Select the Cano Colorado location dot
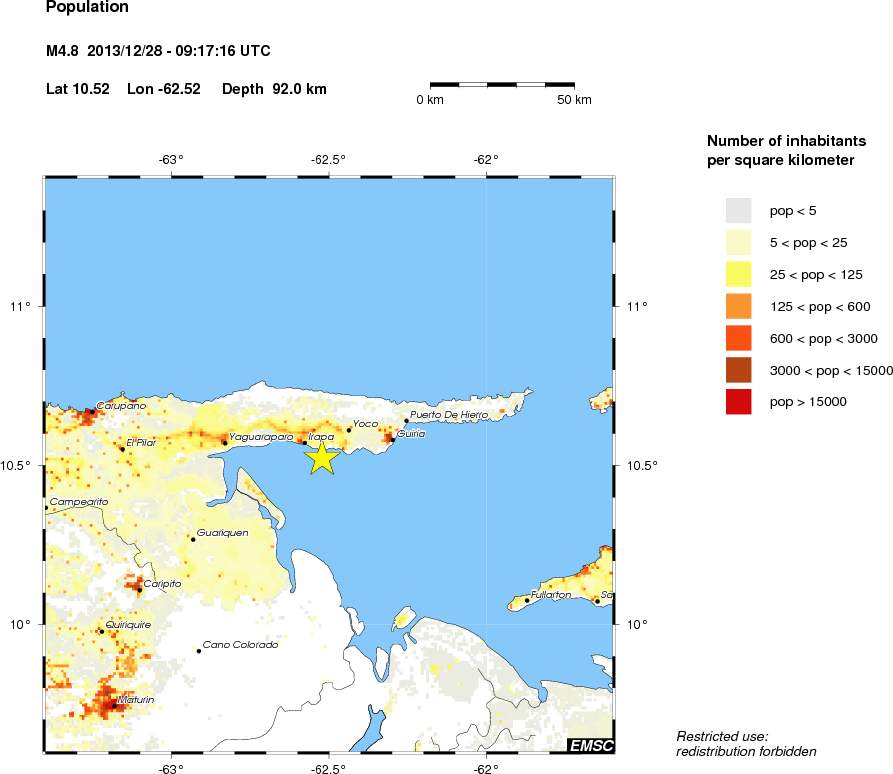This screenshot has width=893, height=774. point(199,651)
